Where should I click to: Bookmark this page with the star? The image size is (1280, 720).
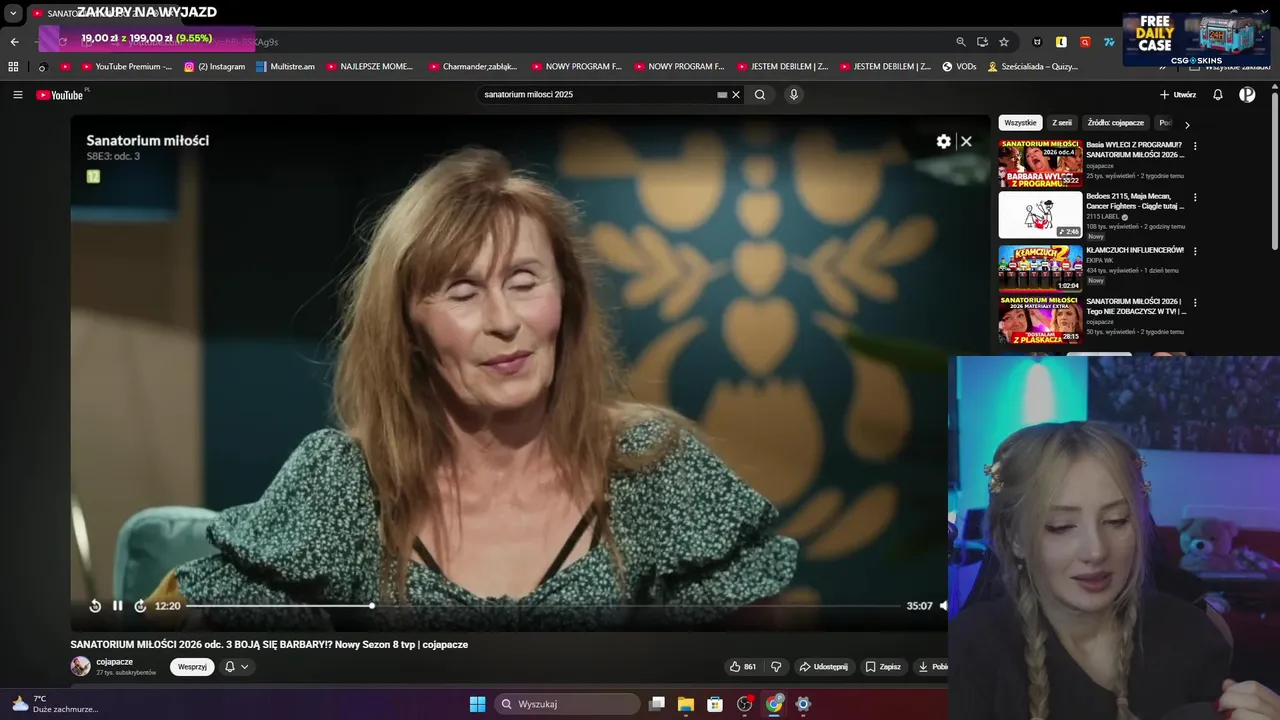coord(1004,42)
